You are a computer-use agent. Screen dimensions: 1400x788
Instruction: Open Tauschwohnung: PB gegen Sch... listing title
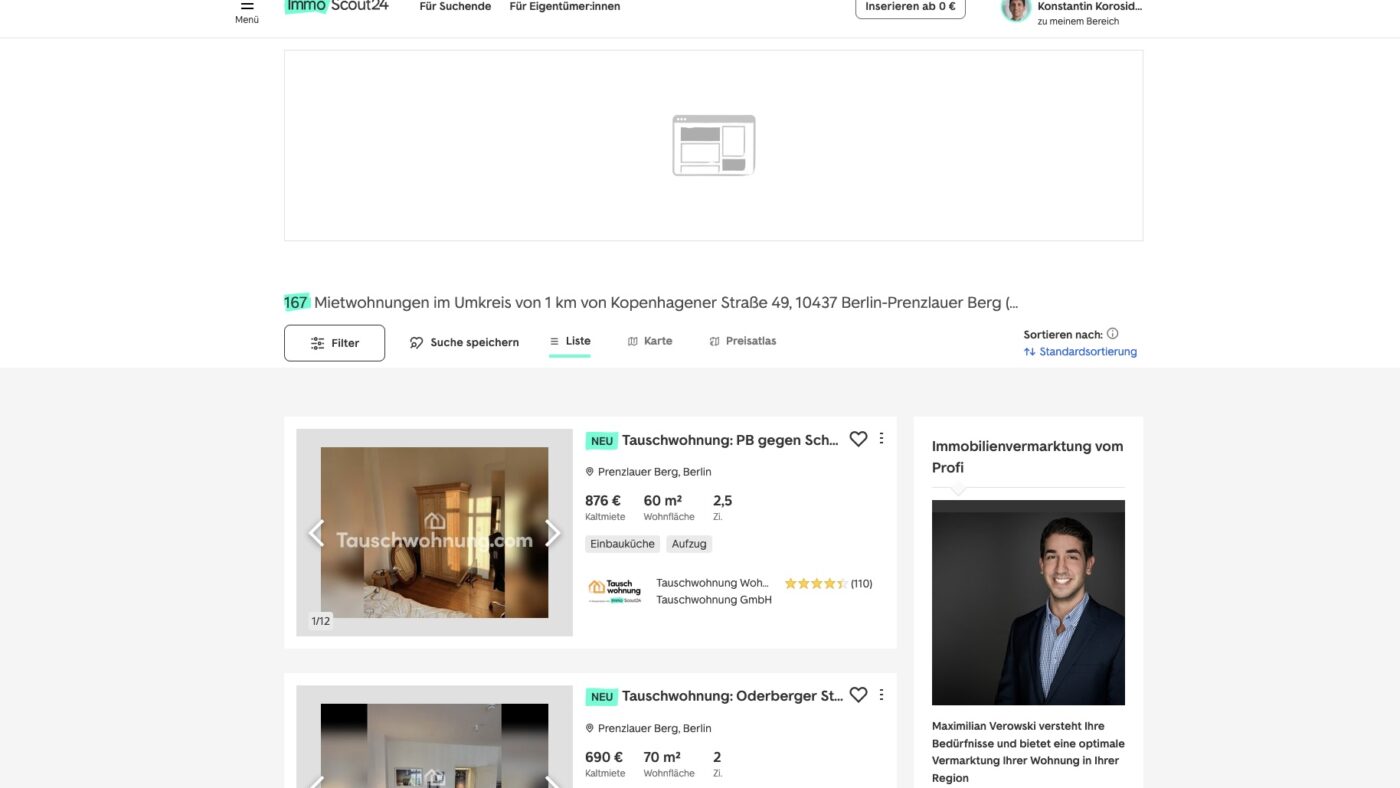click(x=730, y=440)
